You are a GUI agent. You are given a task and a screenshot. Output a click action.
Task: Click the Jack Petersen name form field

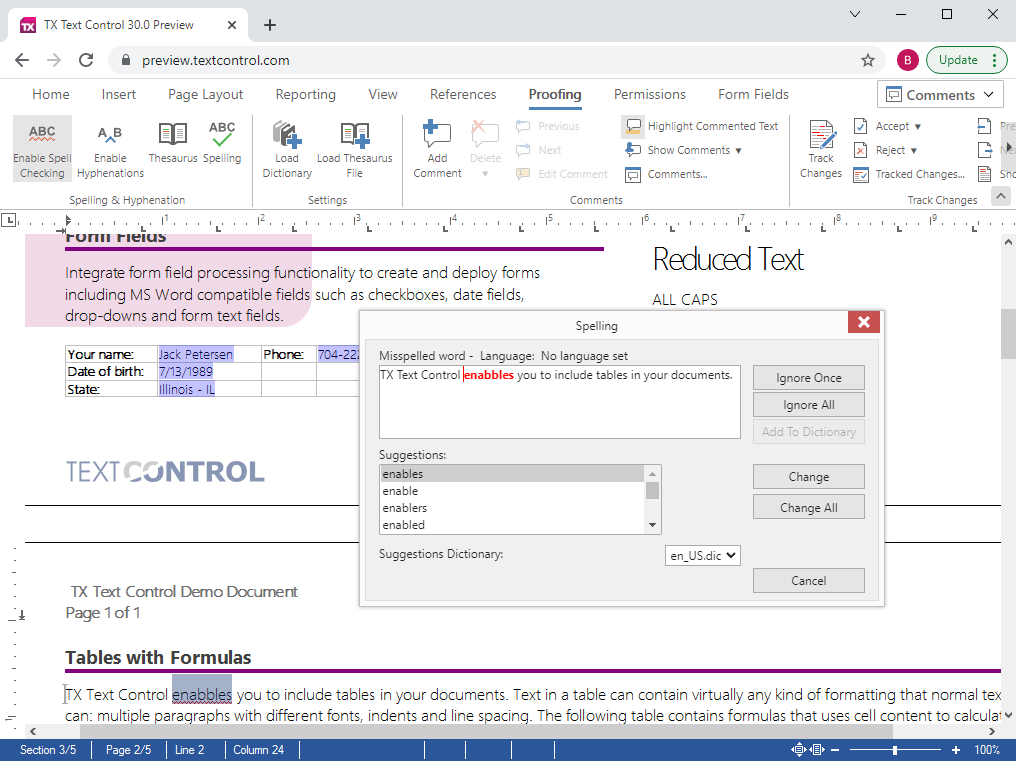[196, 355]
